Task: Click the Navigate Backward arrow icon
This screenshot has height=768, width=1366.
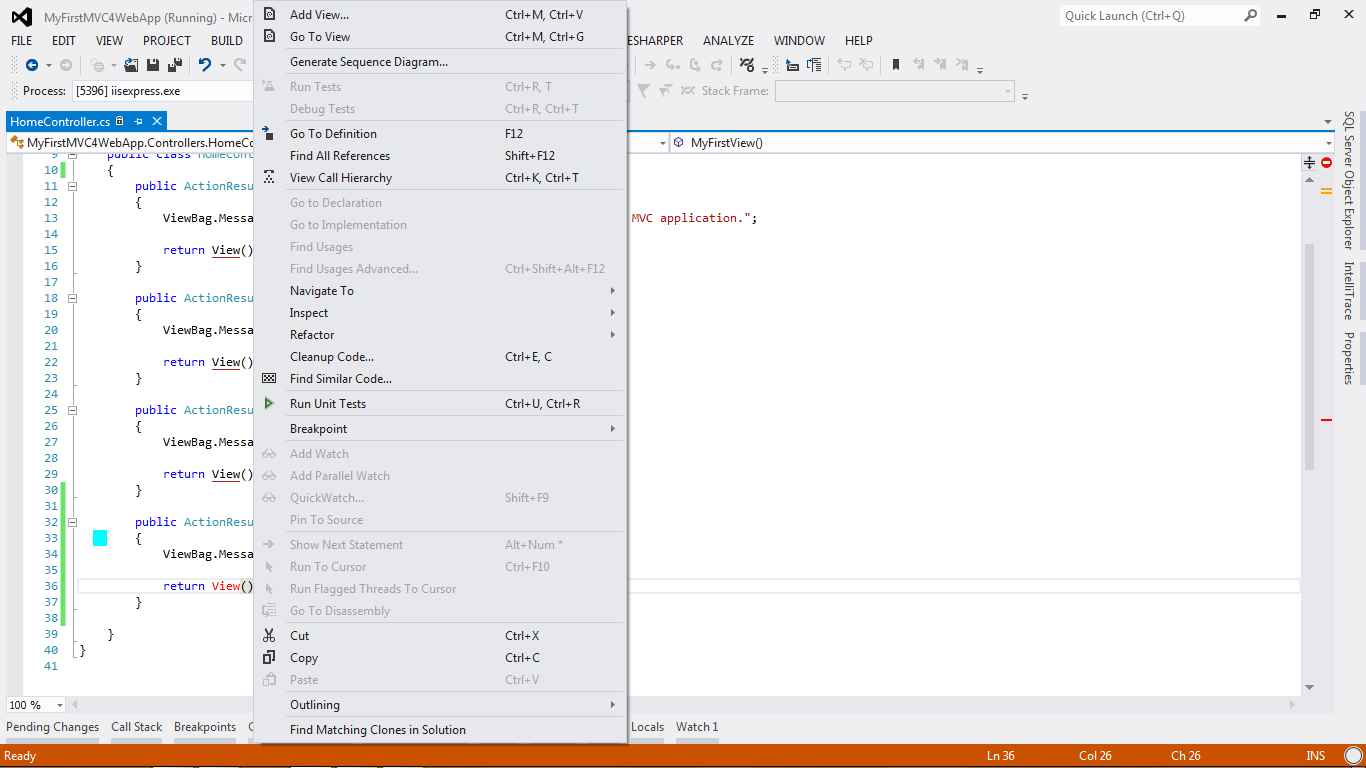Action: (32, 65)
